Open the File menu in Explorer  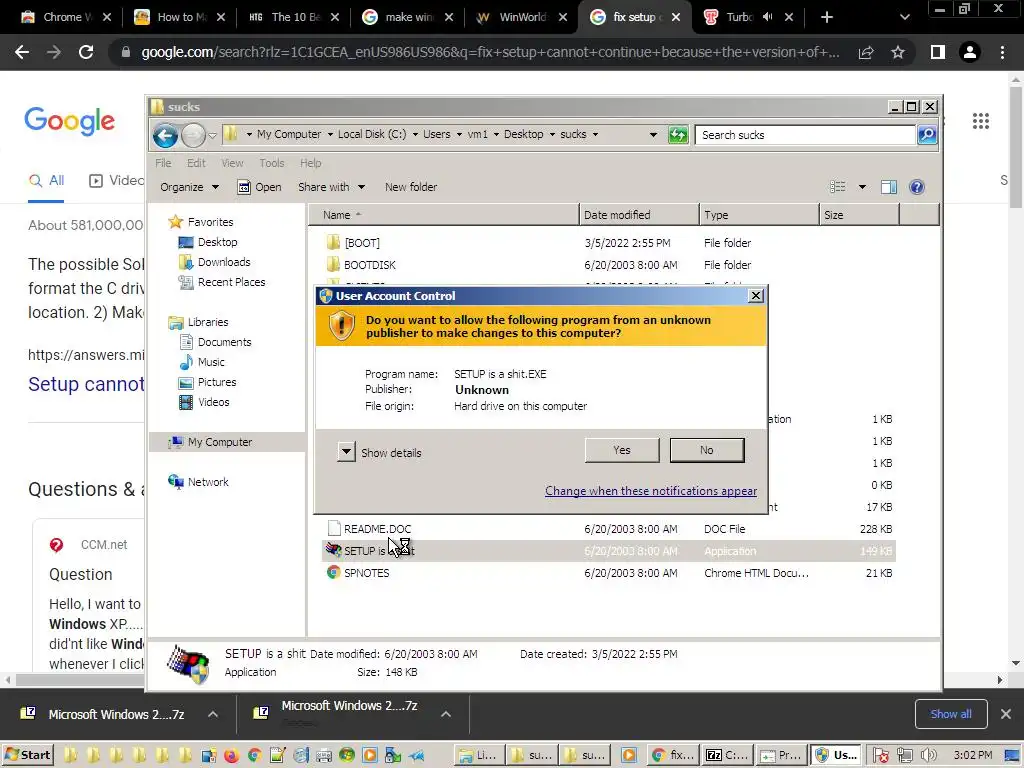pos(163,163)
